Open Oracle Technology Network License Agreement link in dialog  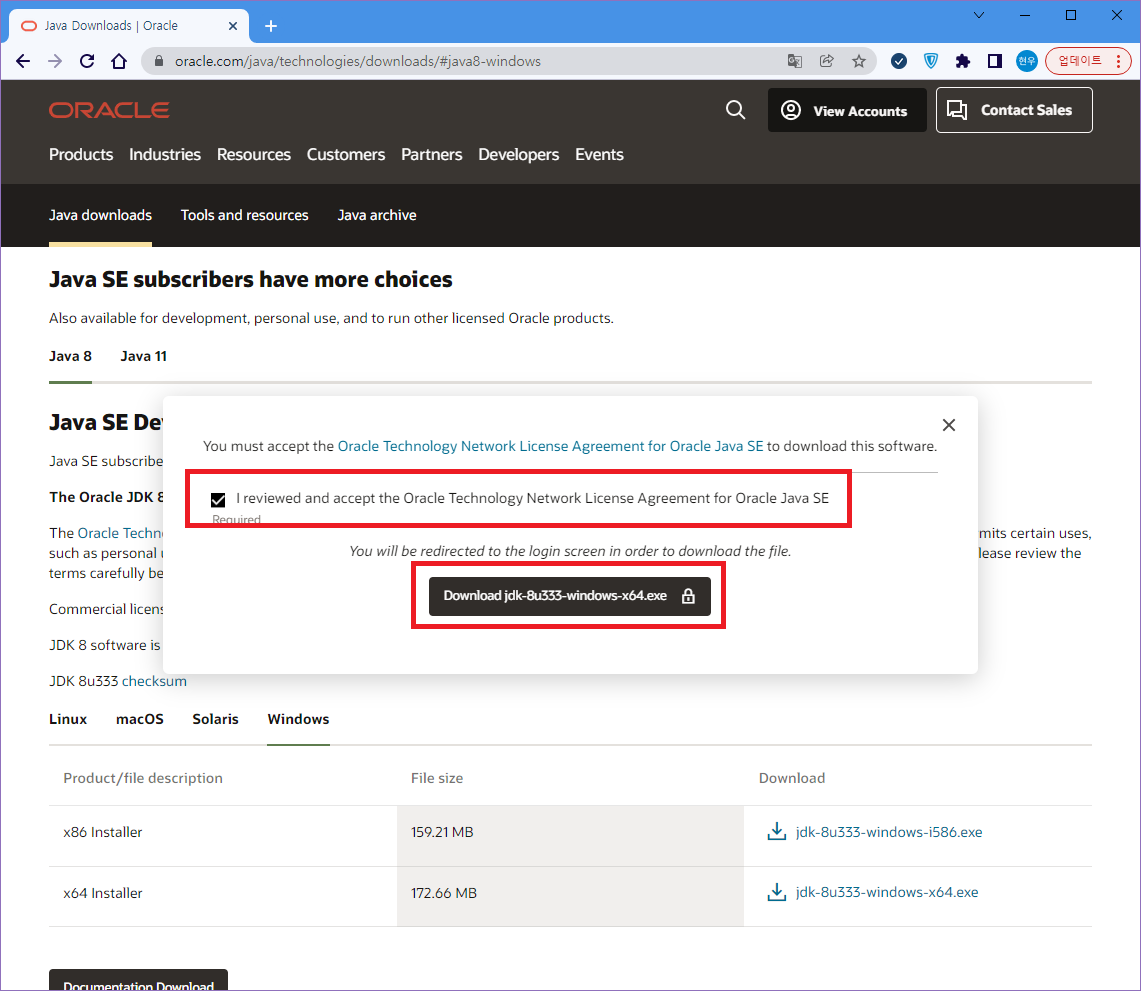[x=550, y=446]
